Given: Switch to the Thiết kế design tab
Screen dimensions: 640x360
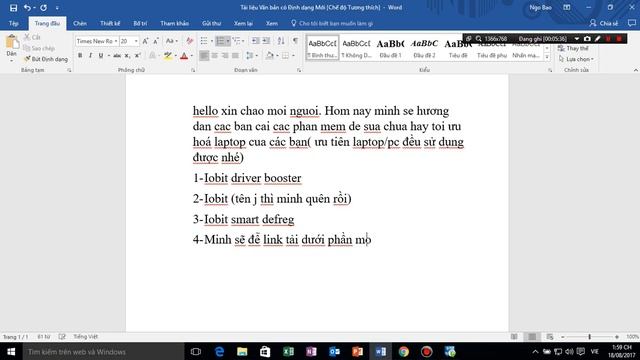Looking at the screenshot, I should tap(110, 23).
